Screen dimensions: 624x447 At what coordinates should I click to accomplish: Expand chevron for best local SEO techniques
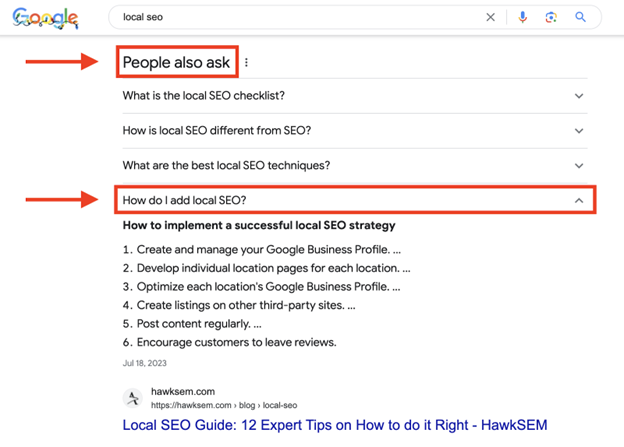click(578, 166)
